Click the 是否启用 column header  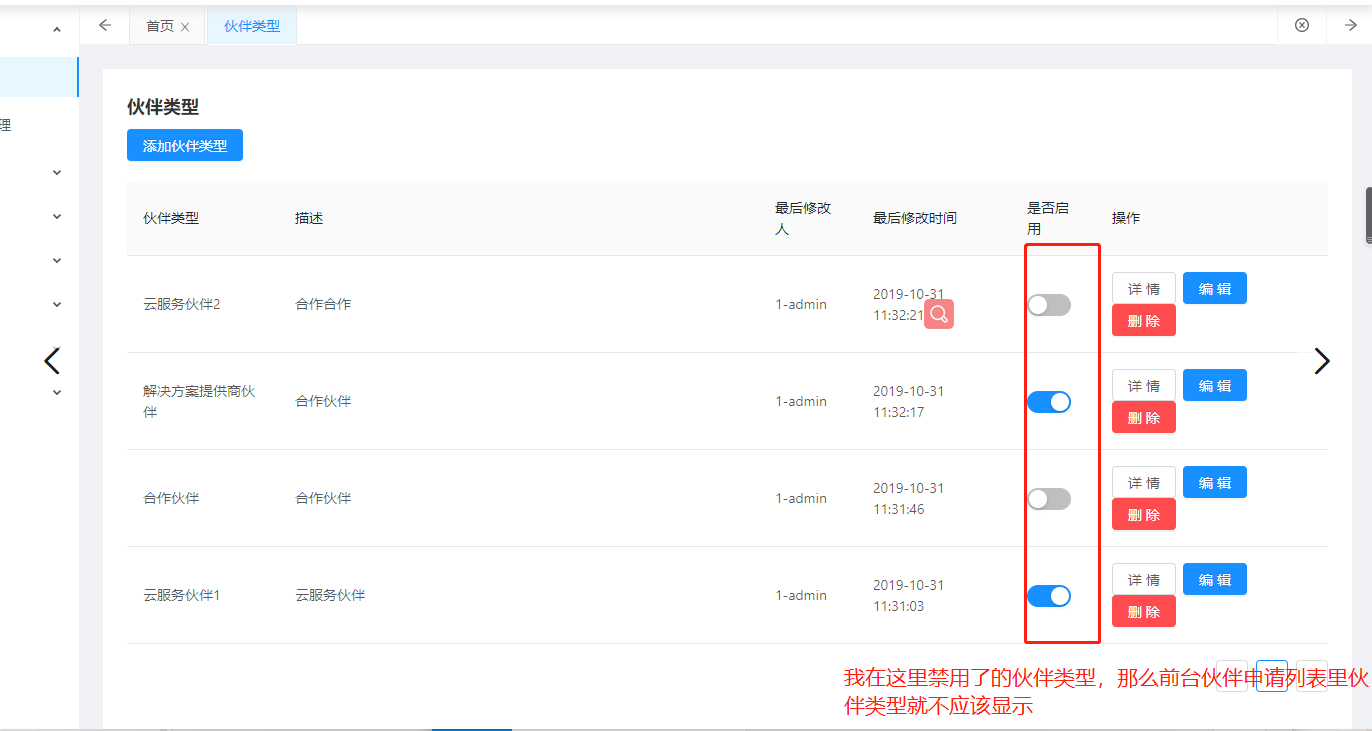(1048, 218)
